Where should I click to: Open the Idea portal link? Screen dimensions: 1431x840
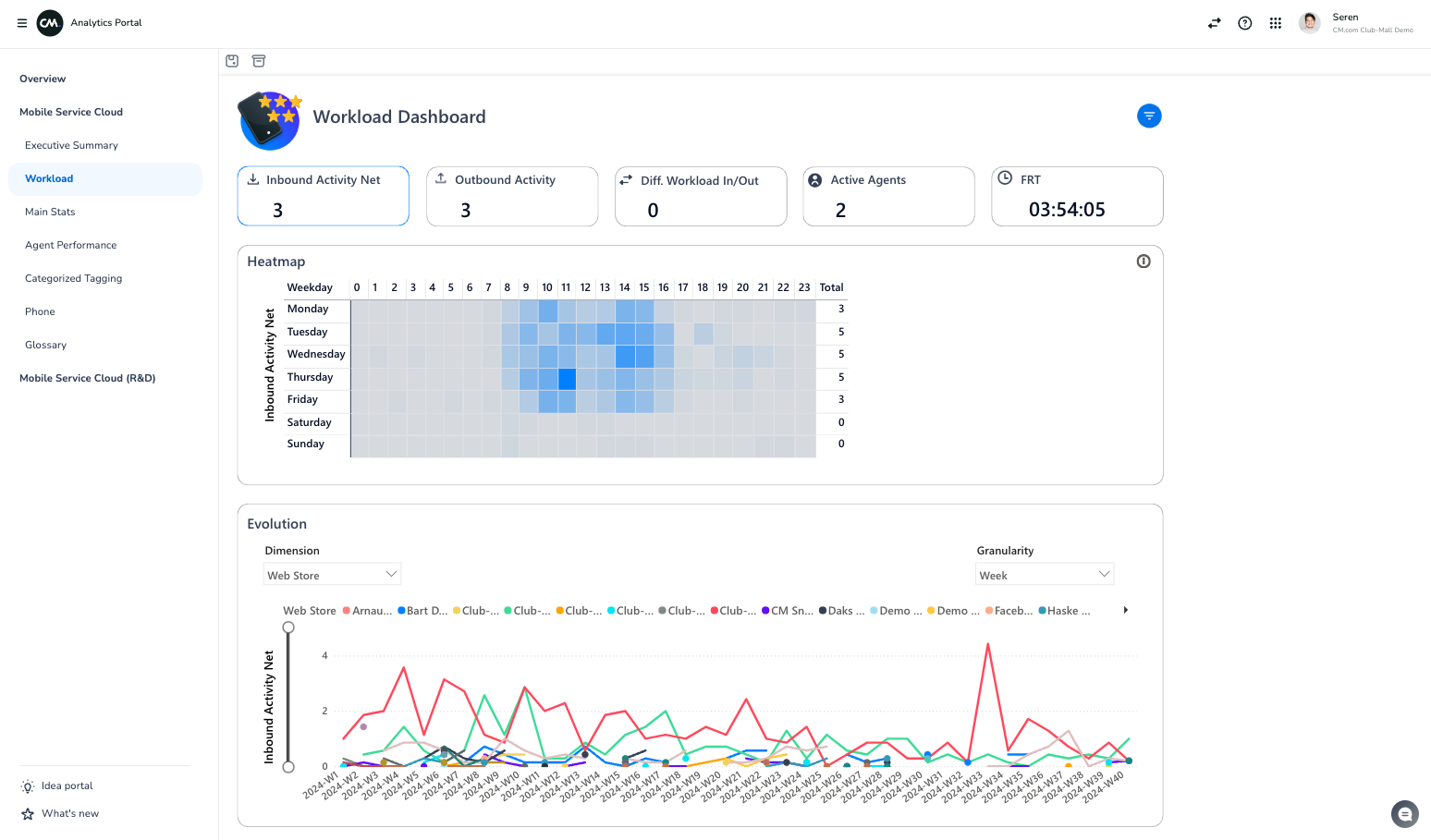coord(67,786)
